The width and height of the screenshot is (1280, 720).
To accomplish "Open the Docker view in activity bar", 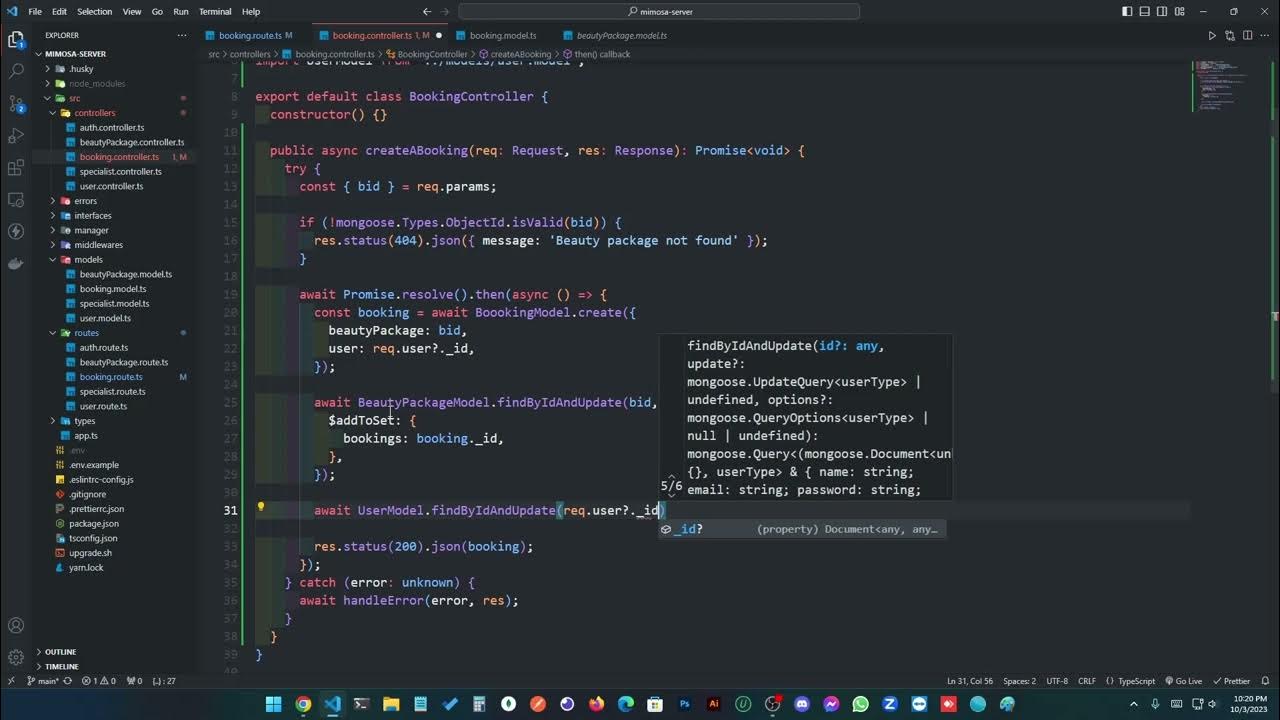I will click(16, 263).
